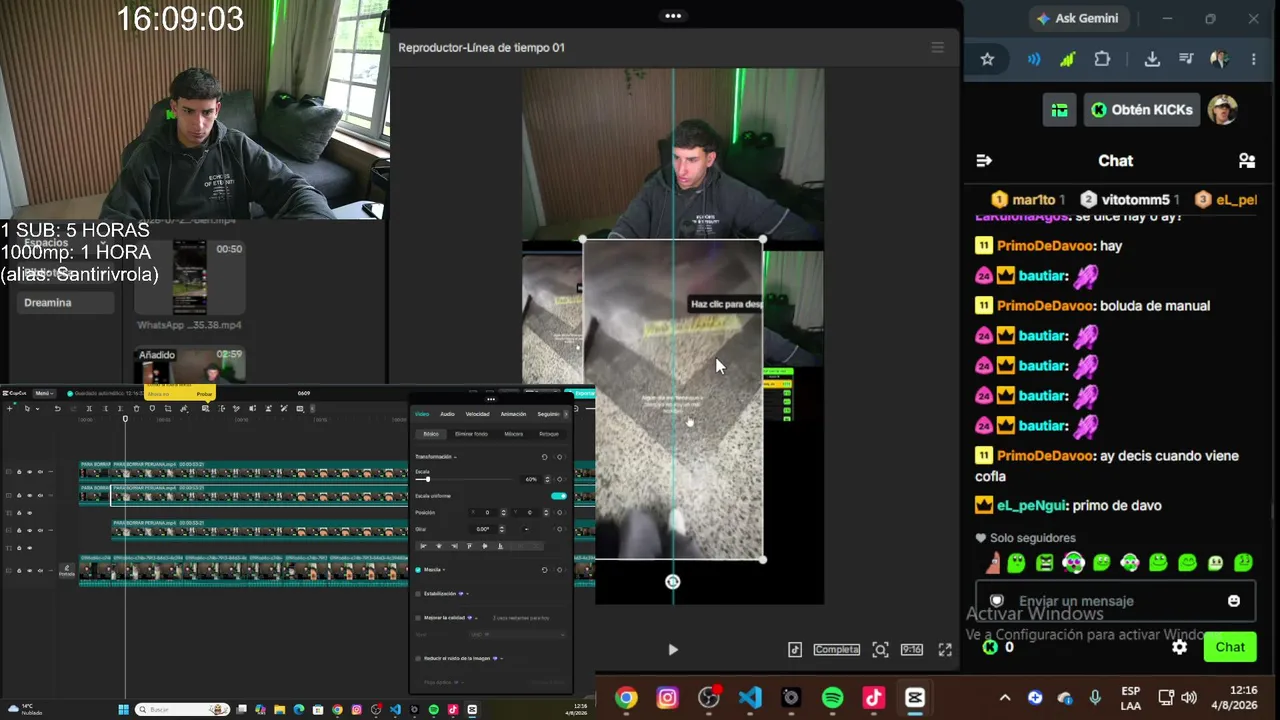Open Visual Studio Code from the taskbar
This screenshot has width=1280, height=720.
750,698
